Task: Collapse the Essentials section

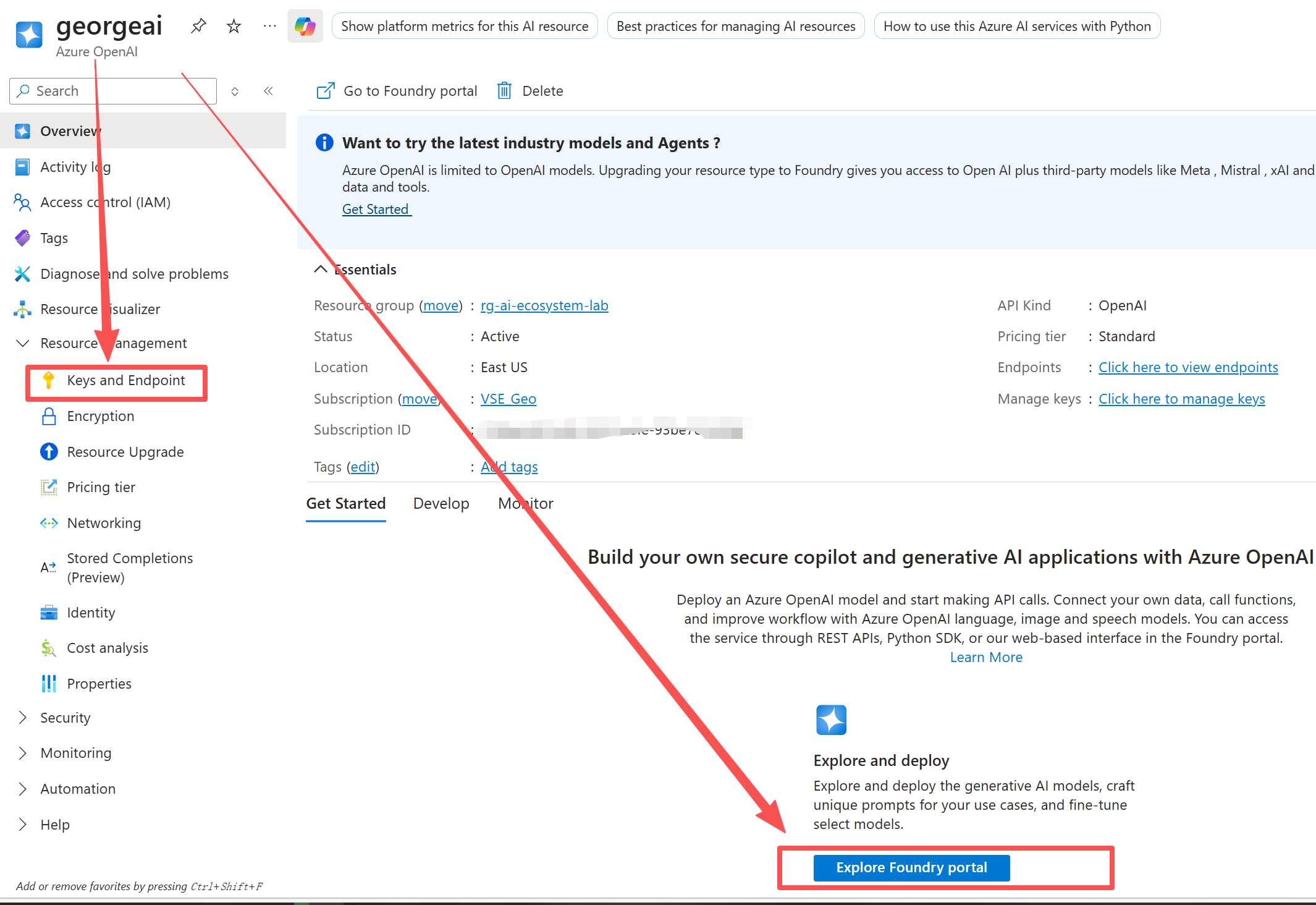Action: [x=321, y=270]
